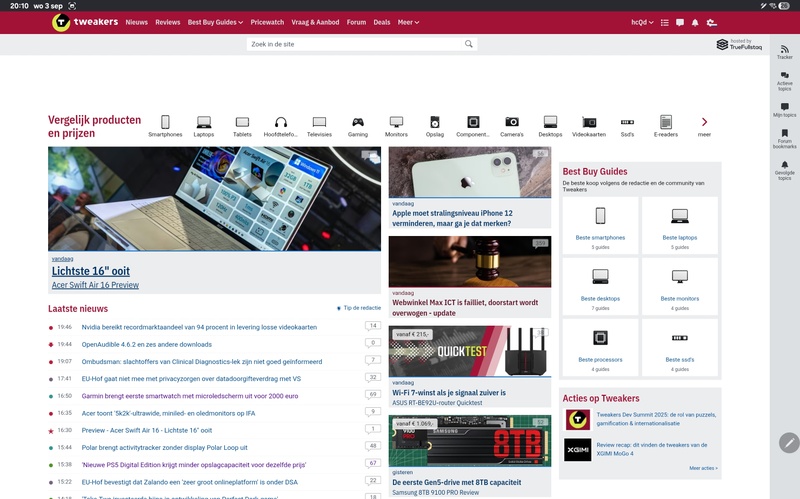Open the Beste ssd's guide tile
This screenshot has height=499, width=800.
[680, 347]
